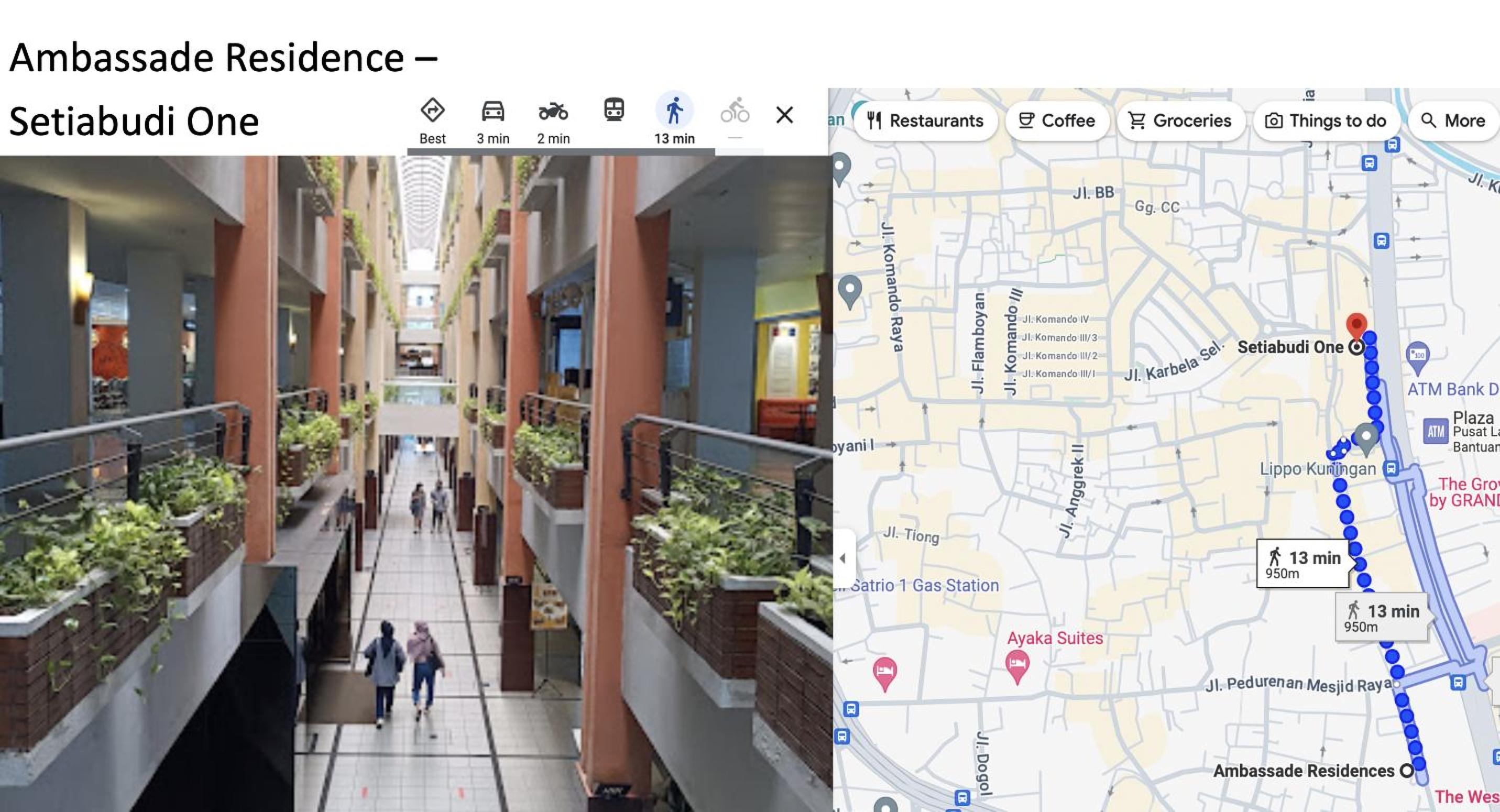Choose the cycling mode icon

[735, 111]
